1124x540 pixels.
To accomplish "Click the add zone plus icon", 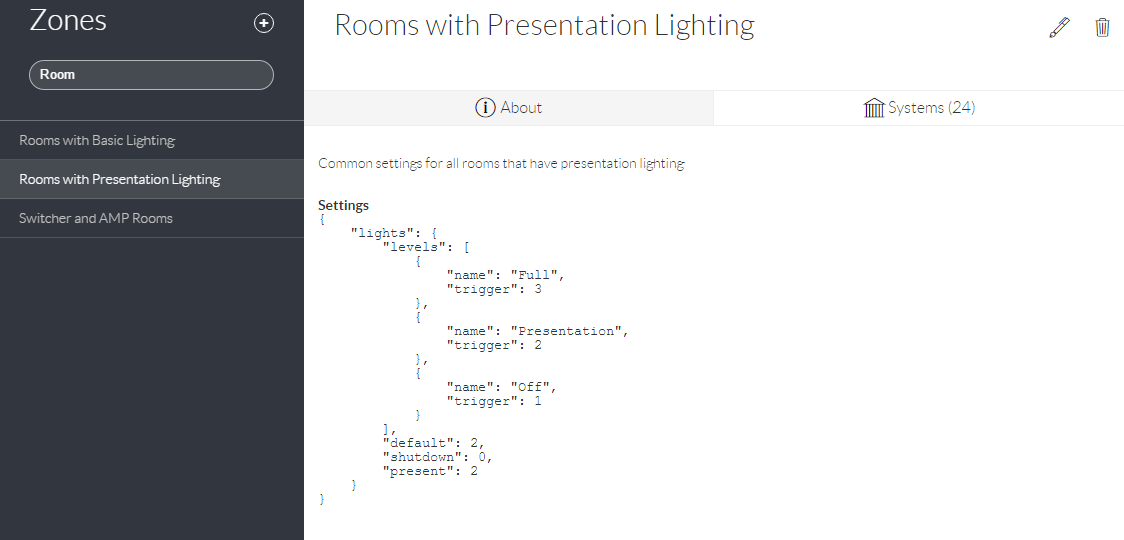I will pos(264,24).
